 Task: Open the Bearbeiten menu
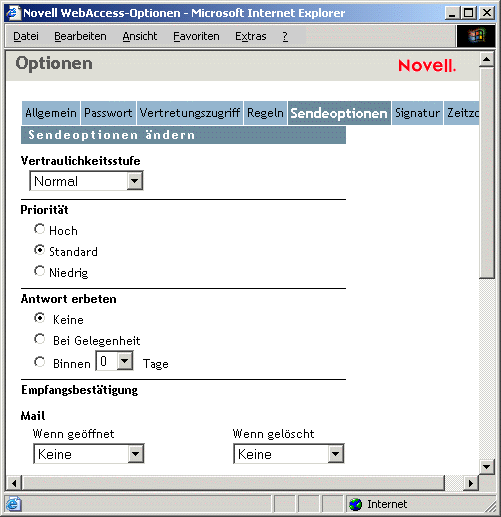[x=80, y=36]
